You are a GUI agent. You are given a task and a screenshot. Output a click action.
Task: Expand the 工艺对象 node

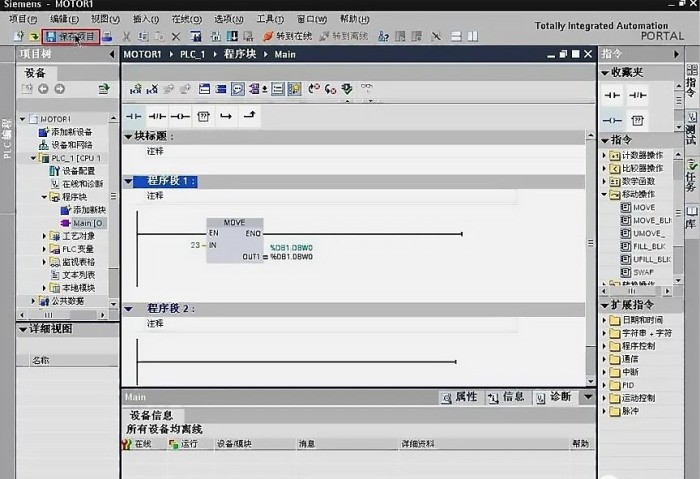tap(44, 236)
